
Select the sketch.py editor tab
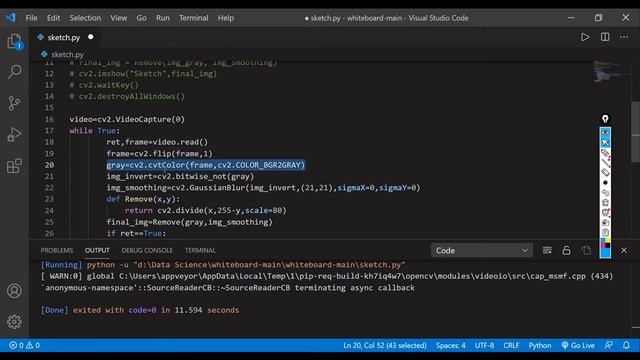click(64, 37)
